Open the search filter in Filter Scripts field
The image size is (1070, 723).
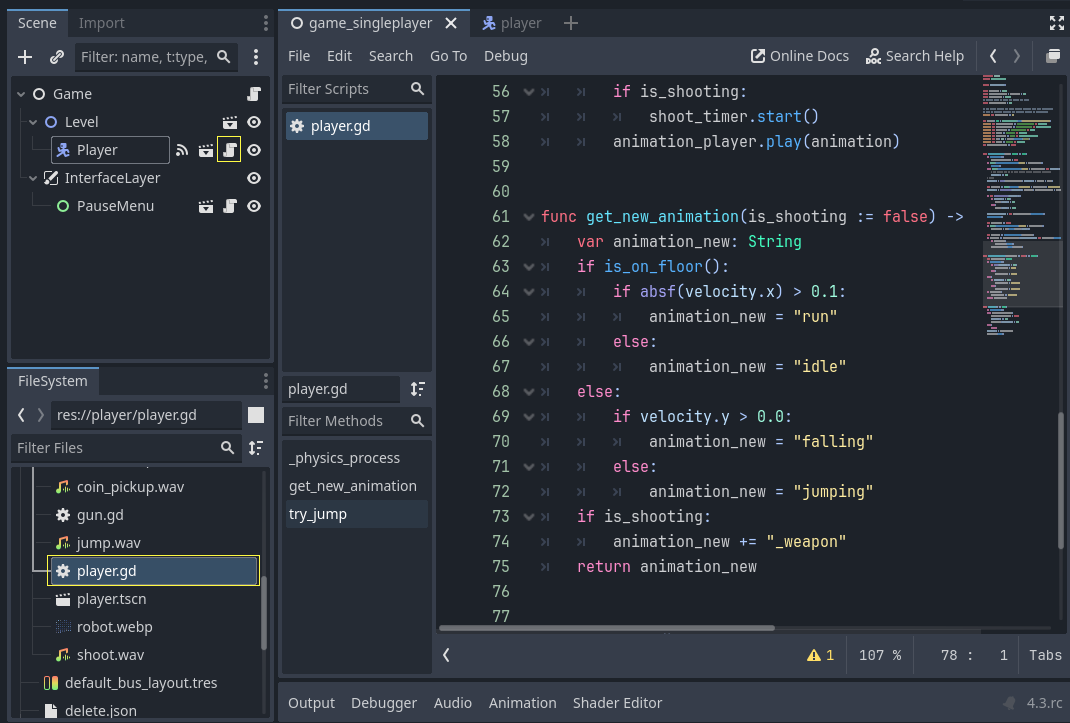coord(417,89)
